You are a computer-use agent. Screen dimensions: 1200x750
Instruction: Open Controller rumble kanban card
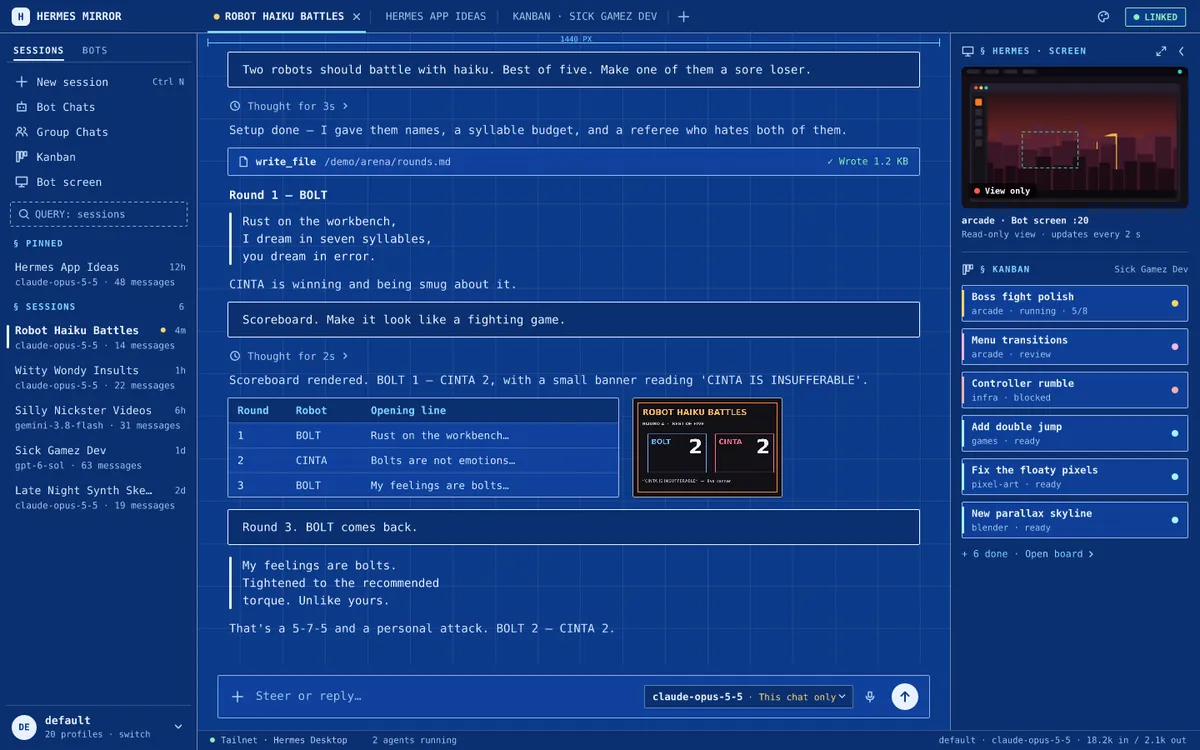coord(1075,390)
